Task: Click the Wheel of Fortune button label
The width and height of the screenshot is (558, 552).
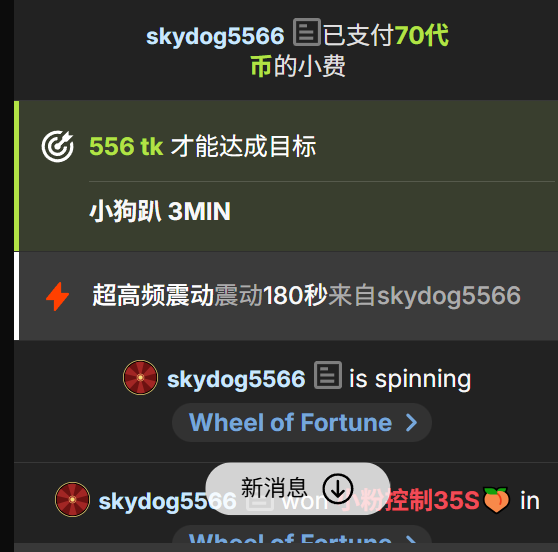Action: (x=290, y=422)
